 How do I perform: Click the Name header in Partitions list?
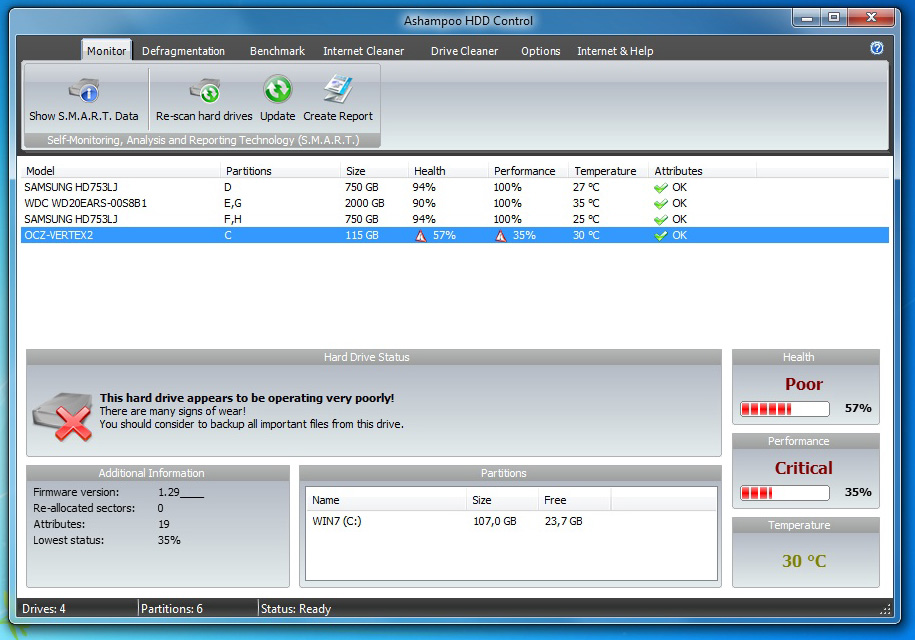click(x=386, y=500)
